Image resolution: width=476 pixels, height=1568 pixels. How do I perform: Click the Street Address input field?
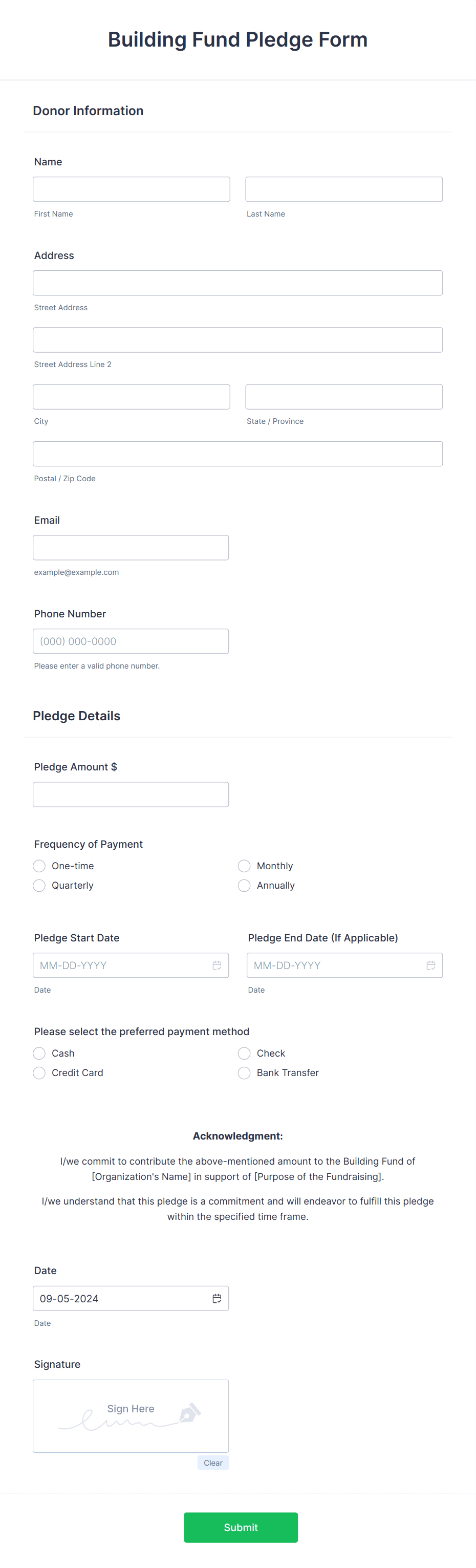(x=237, y=283)
